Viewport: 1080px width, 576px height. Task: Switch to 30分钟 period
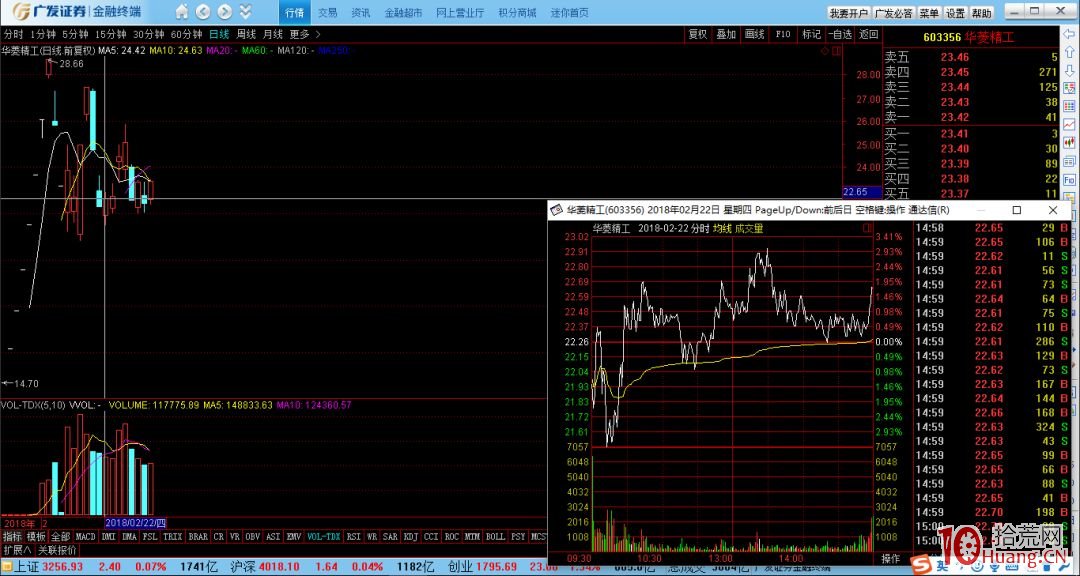(148, 34)
